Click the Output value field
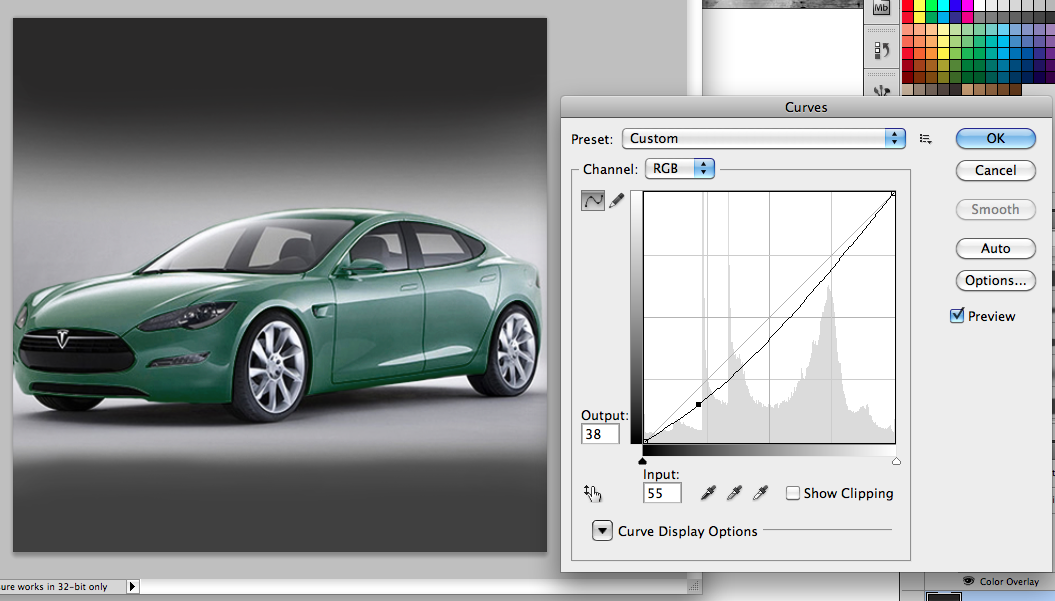Viewport: 1055px width, 601px height. [x=600, y=434]
